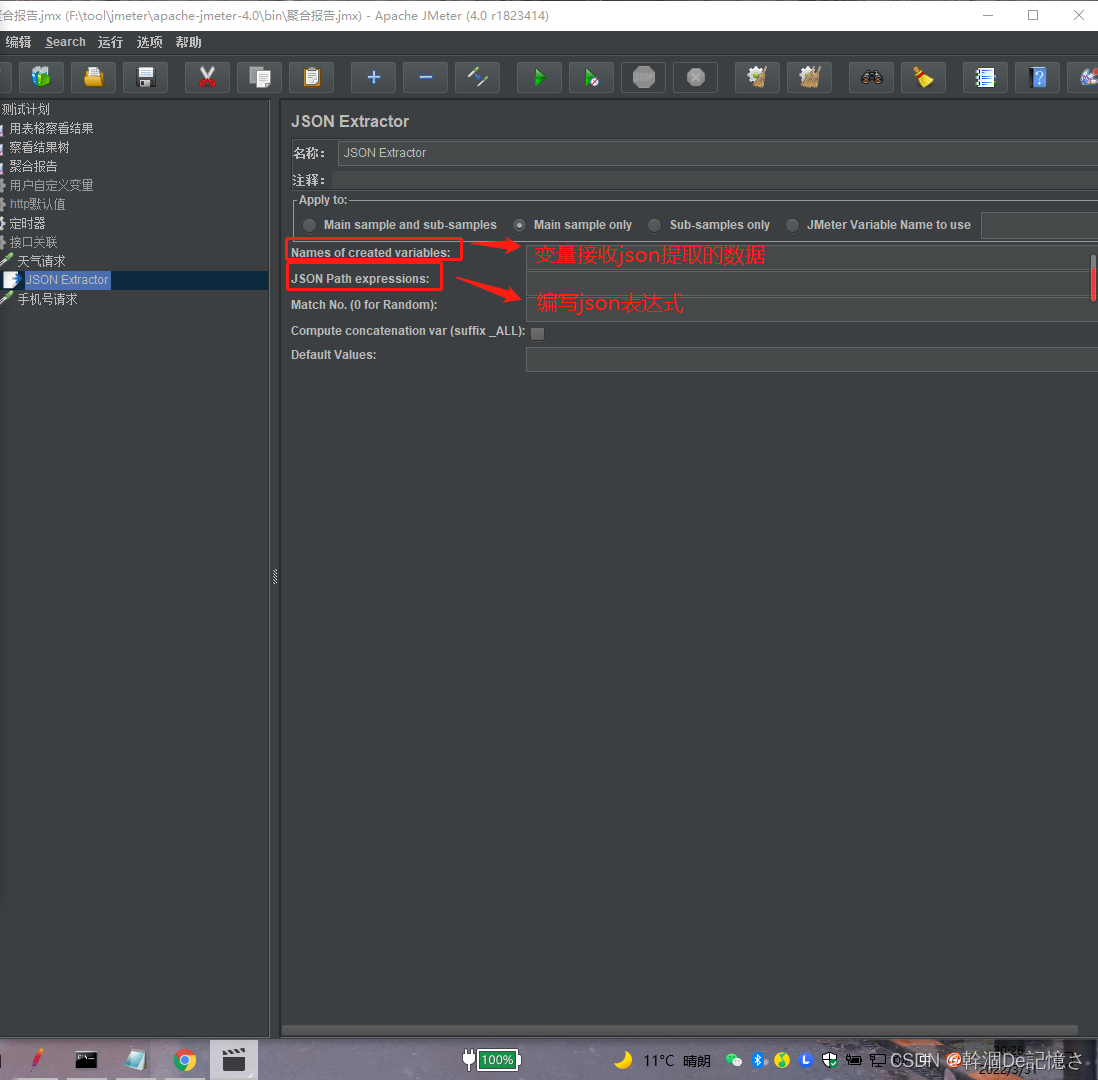Reset search with yellow broom icon
The height and width of the screenshot is (1080, 1098).
click(924, 77)
